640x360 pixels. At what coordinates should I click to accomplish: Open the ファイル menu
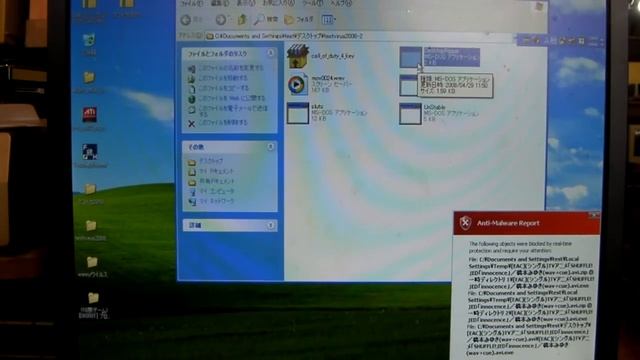tap(191, 3)
